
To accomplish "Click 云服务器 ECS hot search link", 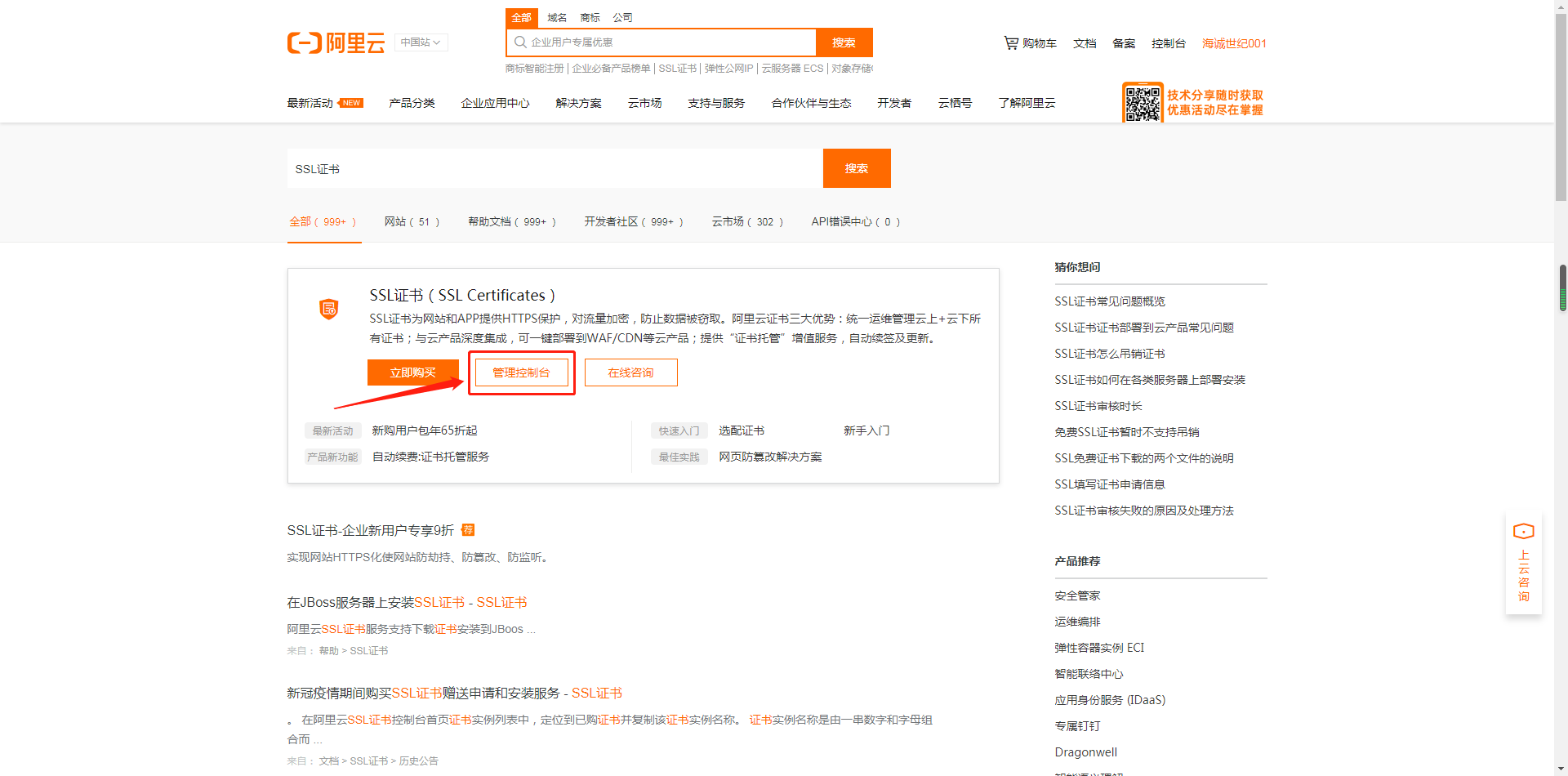I will [x=792, y=69].
